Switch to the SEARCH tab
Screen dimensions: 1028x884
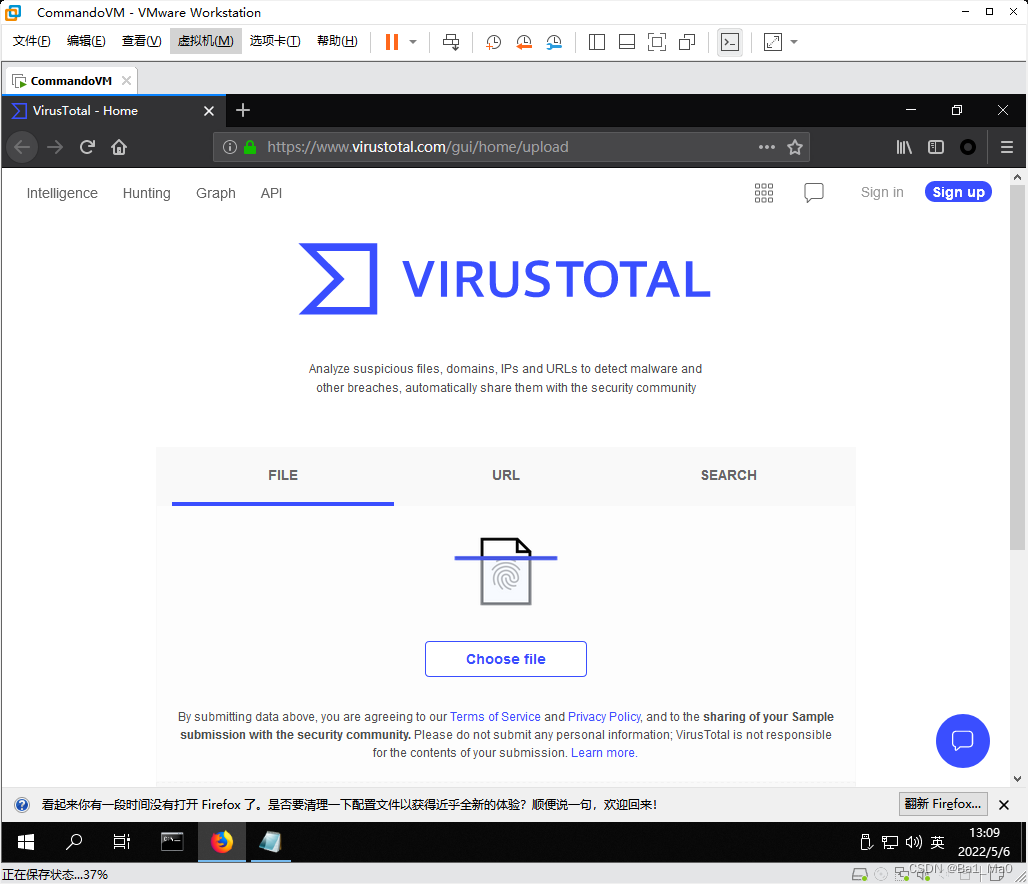728,475
